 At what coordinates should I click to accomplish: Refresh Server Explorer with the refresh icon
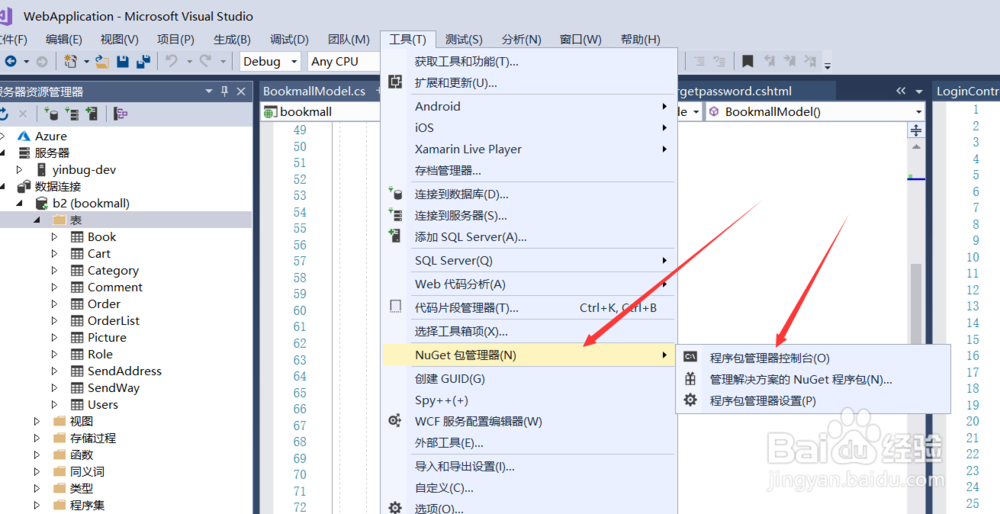(4, 114)
